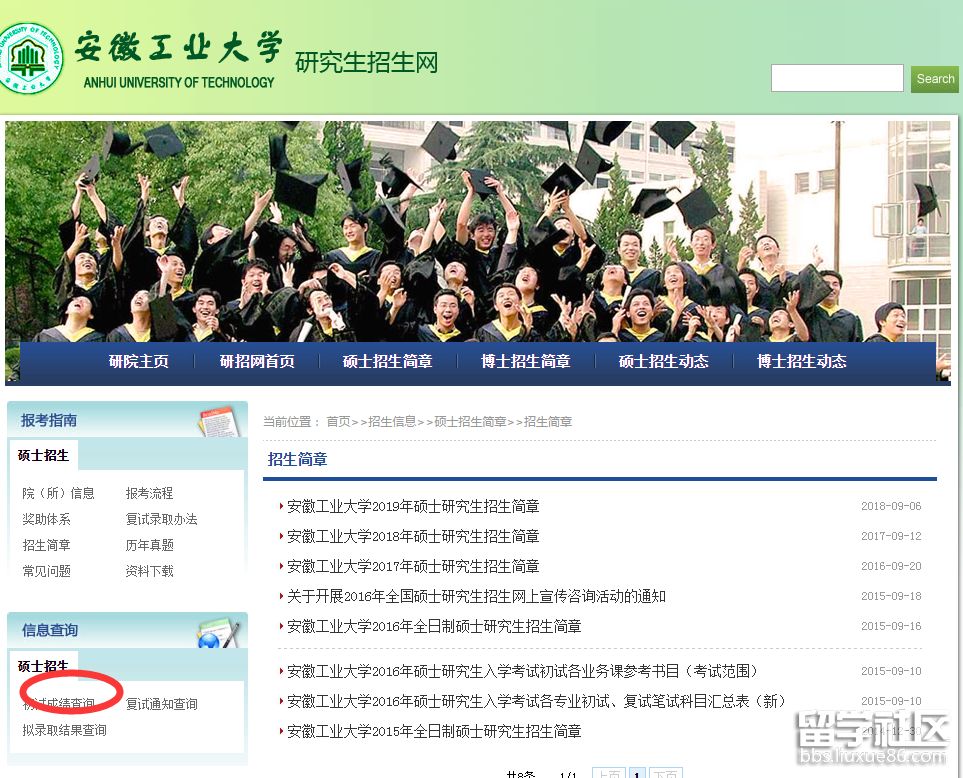Click the 复试录取办法 sidebar link
Image resolution: width=963 pixels, height=778 pixels.
pyautogui.click(x=161, y=519)
